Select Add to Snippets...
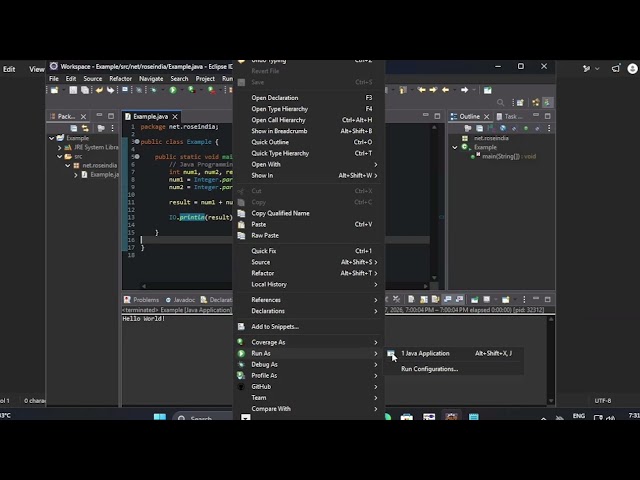This screenshot has height=480, width=640. pyautogui.click(x=308, y=327)
